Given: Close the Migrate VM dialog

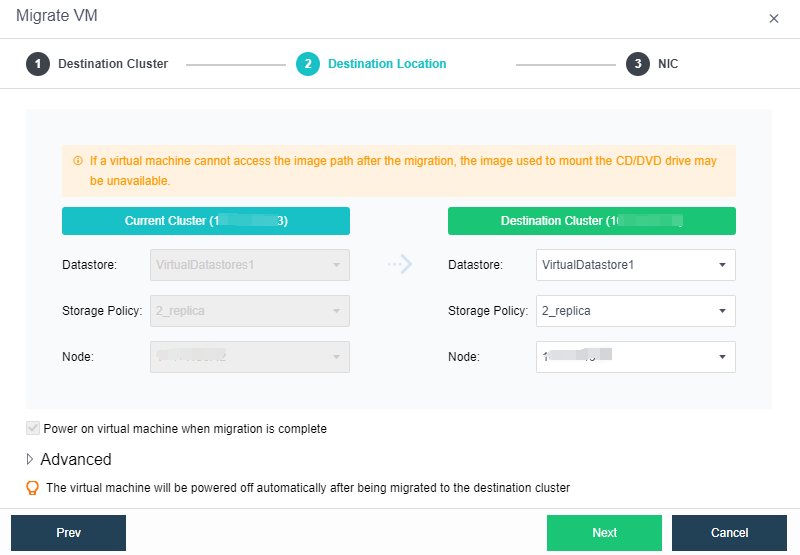Looking at the screenshot, I should click(x=773, y=19).
